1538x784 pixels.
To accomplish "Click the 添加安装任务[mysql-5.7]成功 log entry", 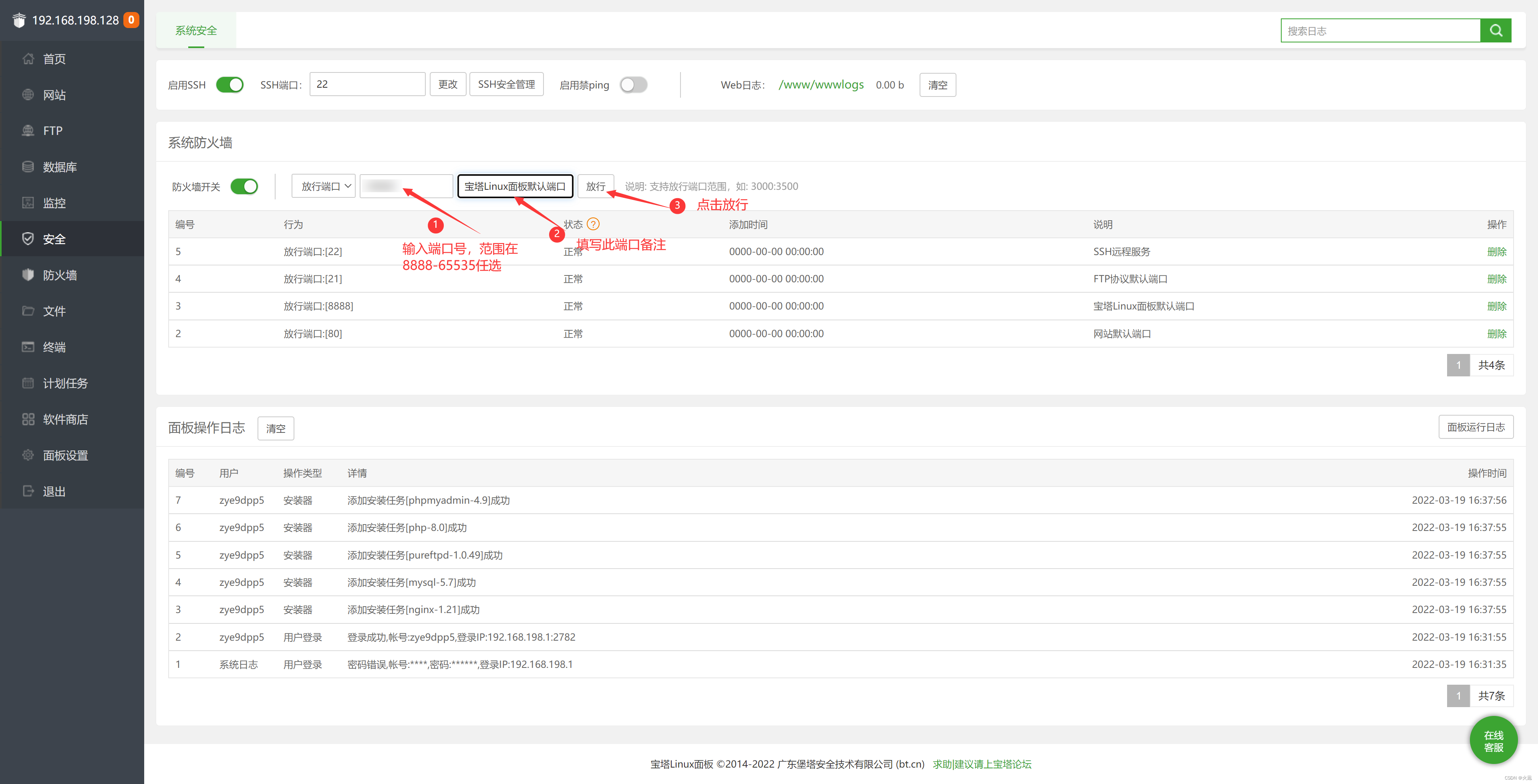I will point(411,582).
